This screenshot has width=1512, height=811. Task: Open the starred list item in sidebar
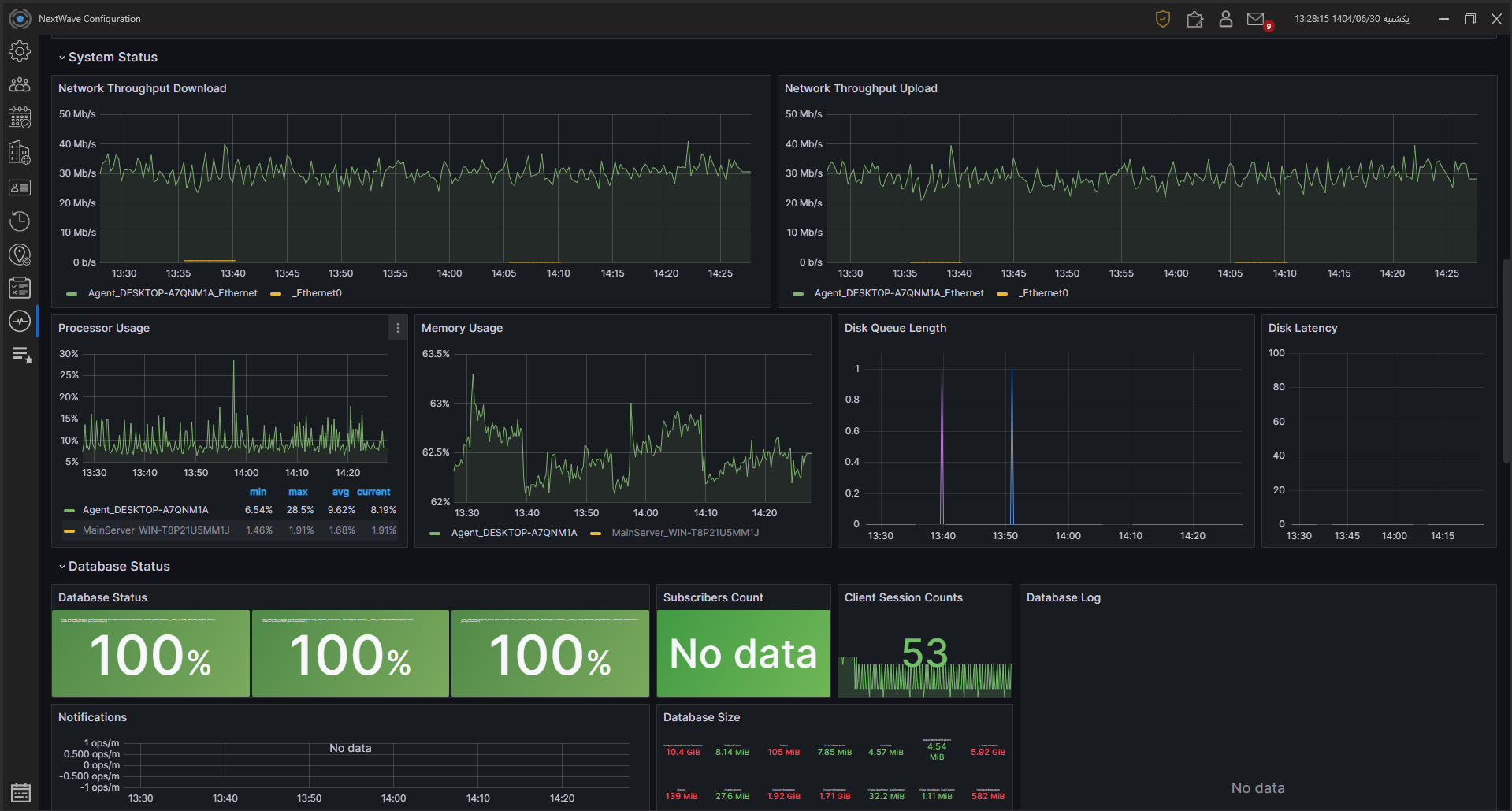tap(21, 355)
